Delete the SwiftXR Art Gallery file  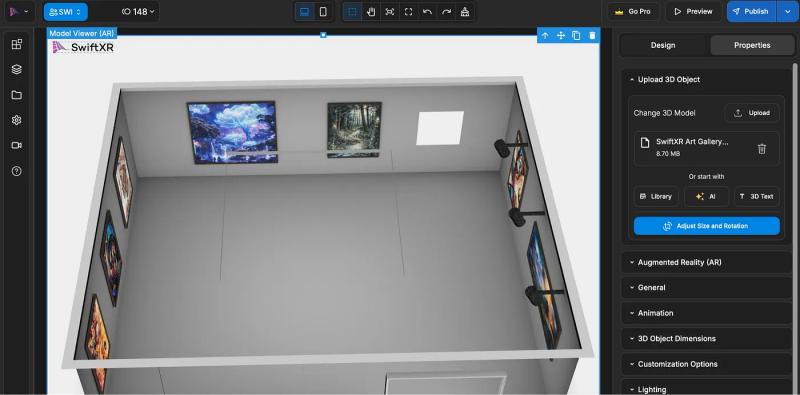[x=762, y=149]
